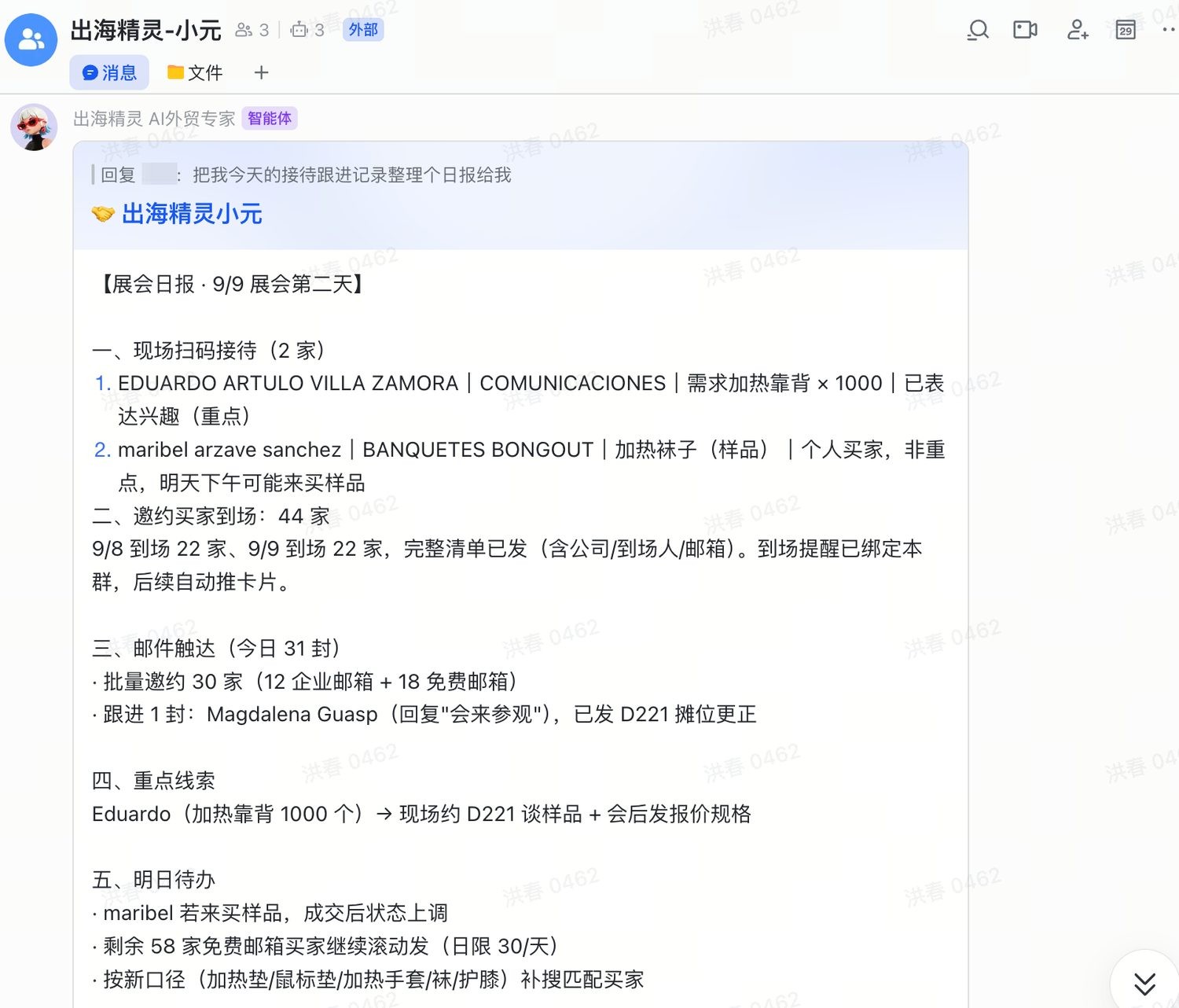Click the line 二、邀约买家到场：44 家
Viewport: 1179px width, 1008px height.
coord(211,516)
